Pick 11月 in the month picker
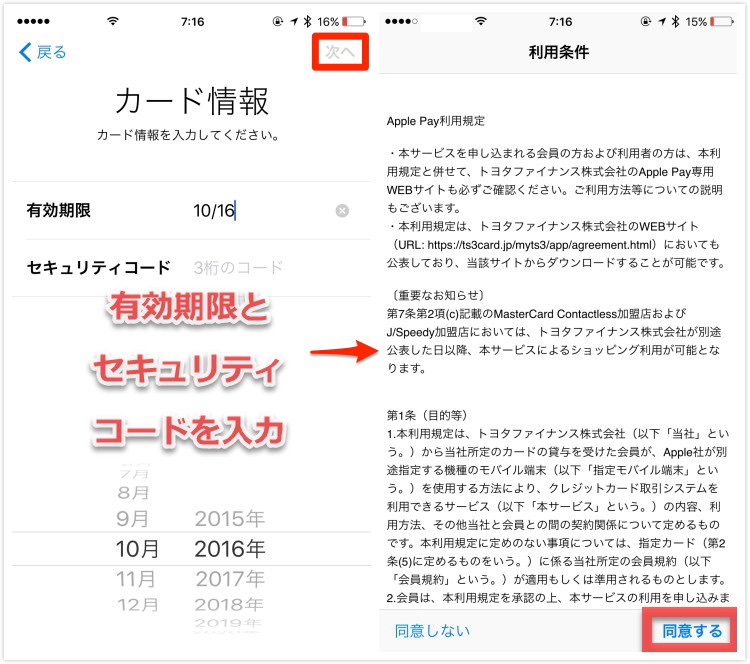750x664 pixels. (136, 579)
